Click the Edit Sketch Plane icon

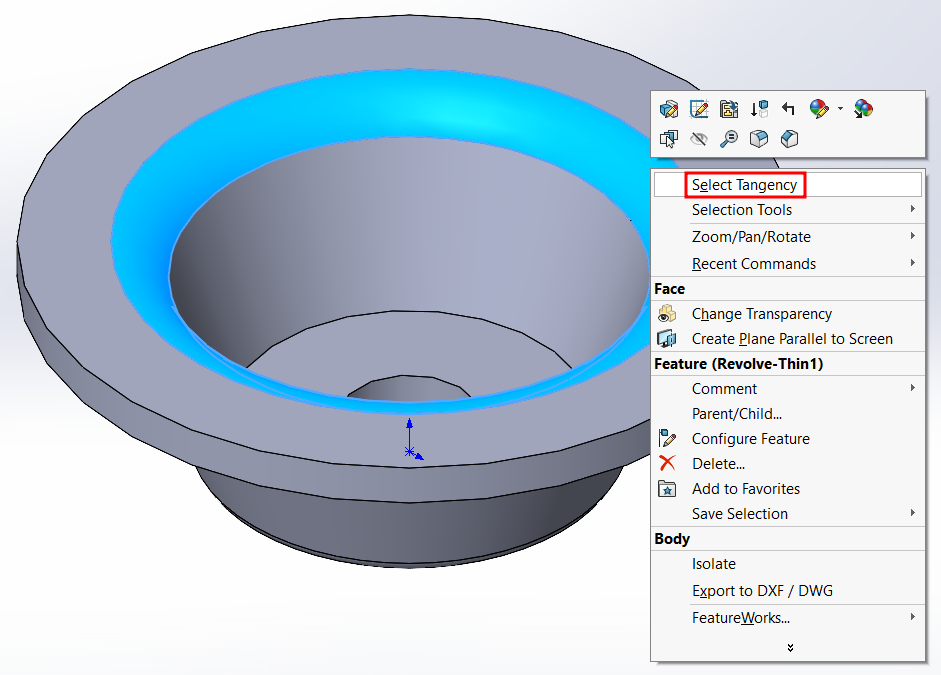click(x=729, y=109)
